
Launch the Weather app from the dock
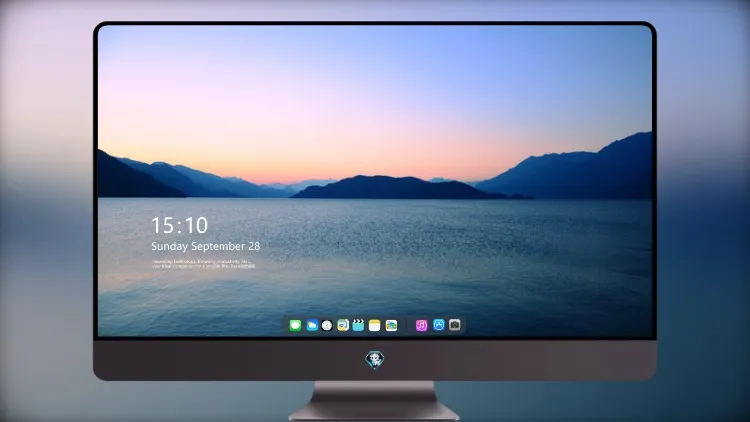(312, 325)
